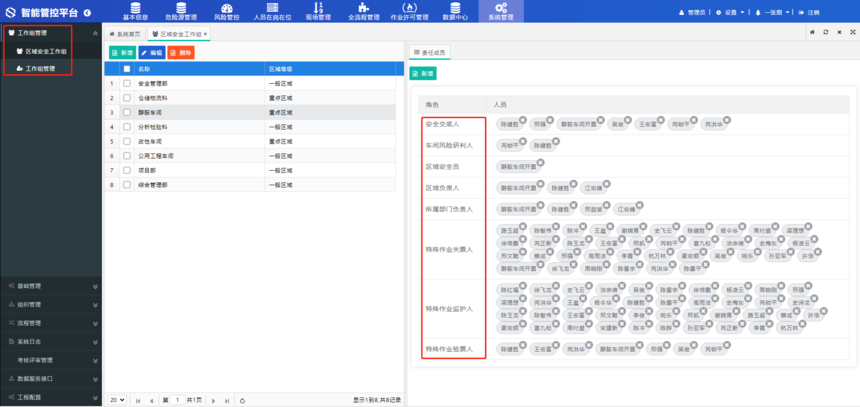This screenshot has height=407, width=860.
Task: Open the 基本信息 module icon
Action: click(x=134, y=8)
